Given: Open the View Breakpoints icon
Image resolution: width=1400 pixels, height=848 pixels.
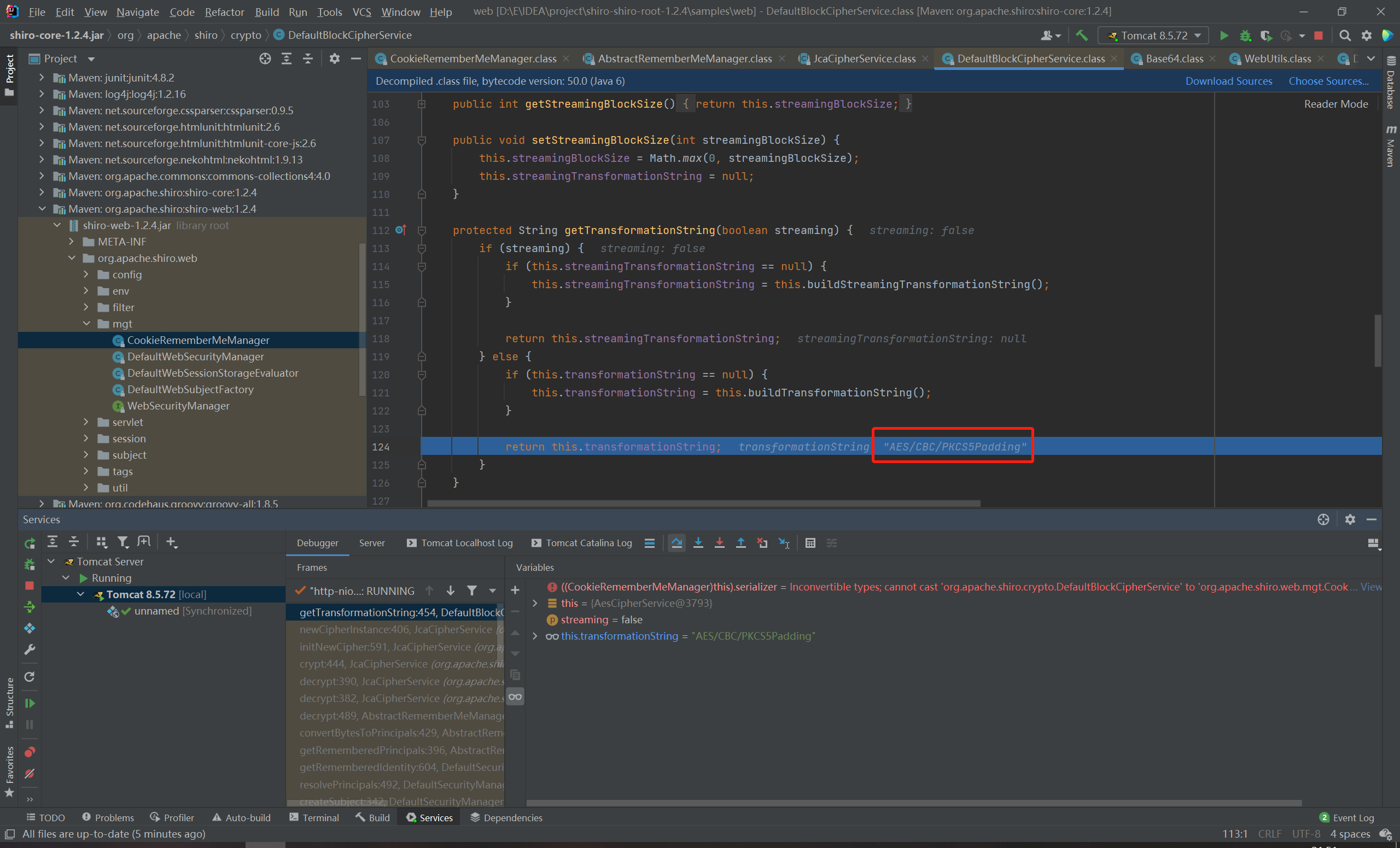Looking at the screenshot, I should [x=30, y=752].
